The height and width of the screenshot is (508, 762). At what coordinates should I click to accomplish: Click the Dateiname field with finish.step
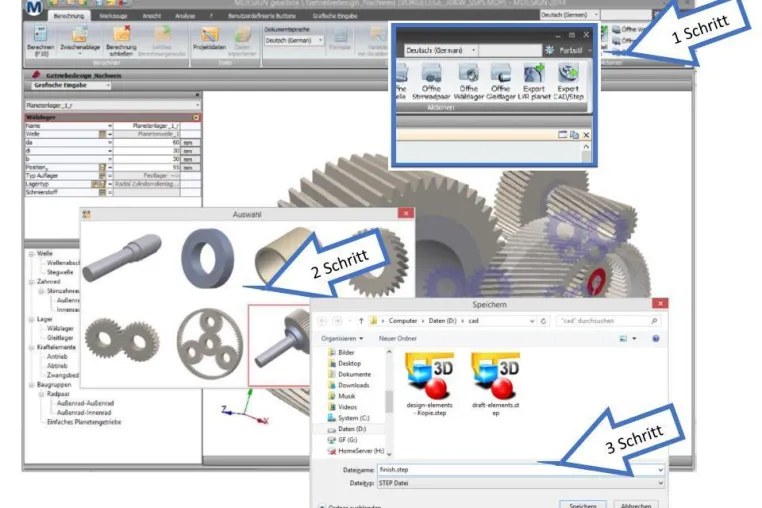(520, 470)
